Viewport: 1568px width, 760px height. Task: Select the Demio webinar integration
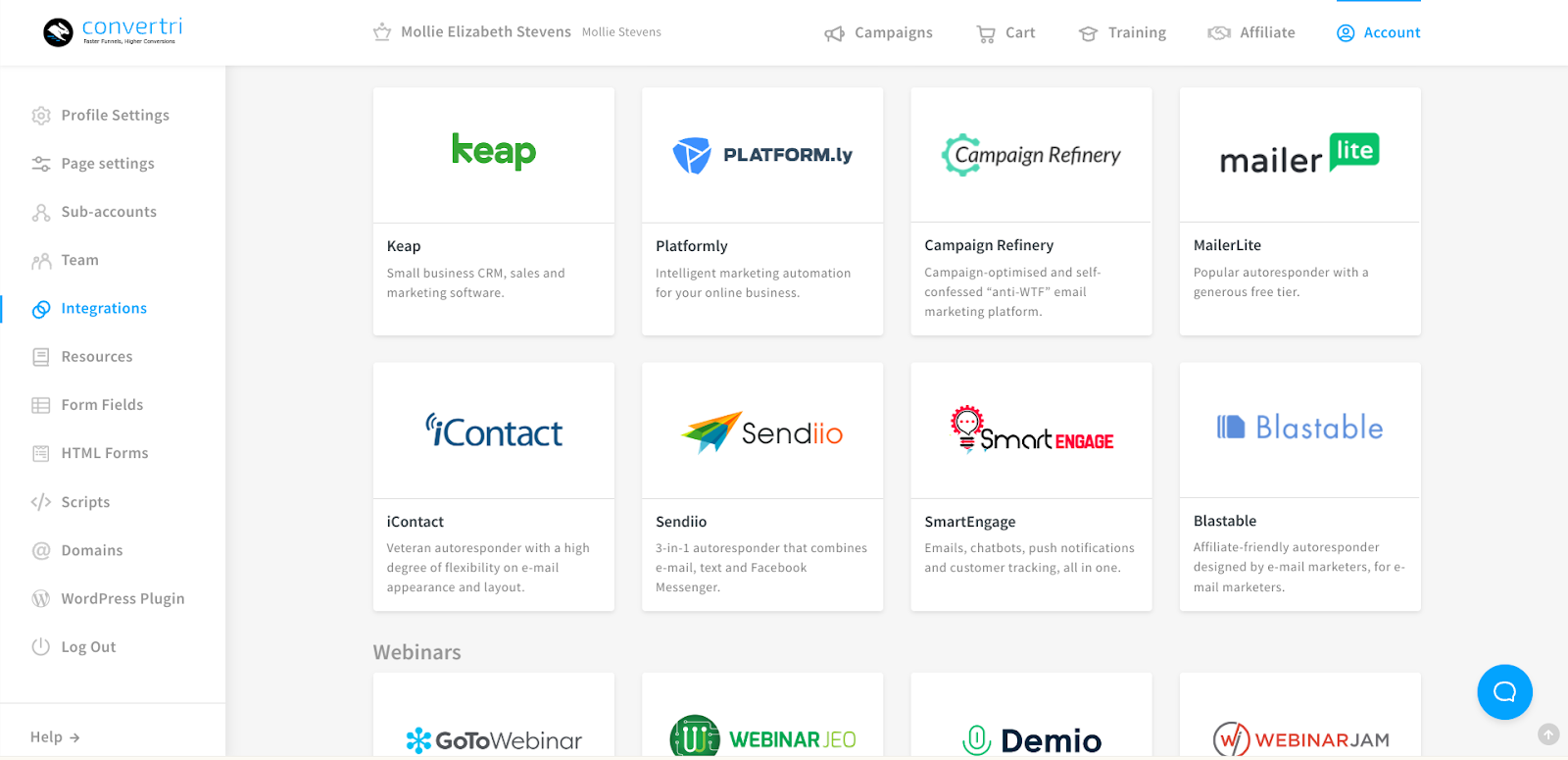coord(1031,726)
